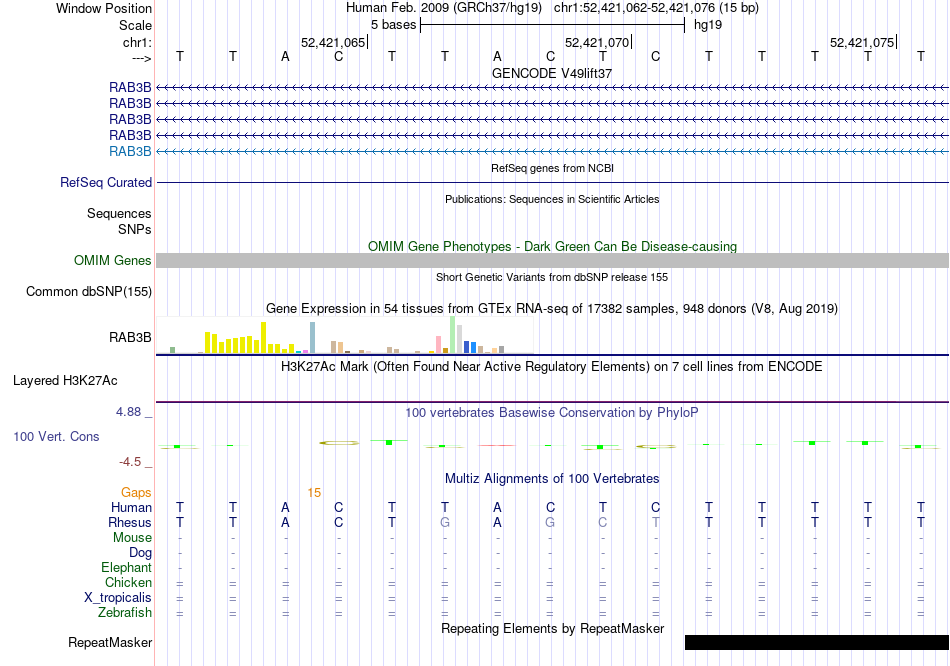
Task: Click the 52,421,065 position marker
Action: click(333, 42)
